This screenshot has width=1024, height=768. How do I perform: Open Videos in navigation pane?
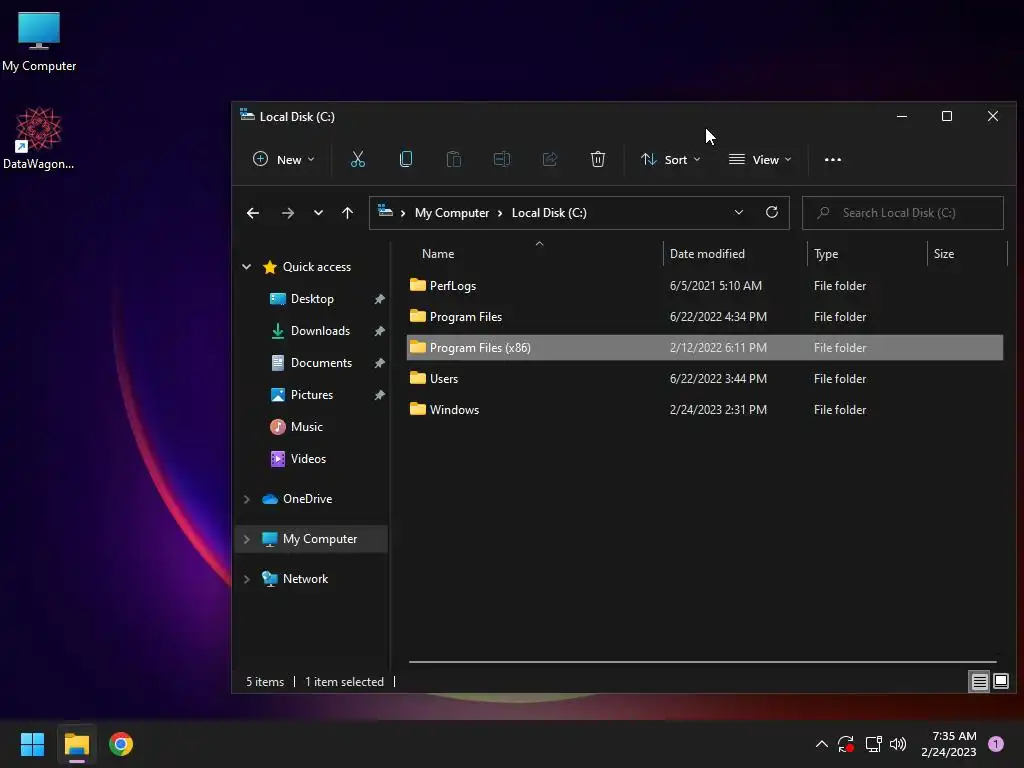coord(308,459)
